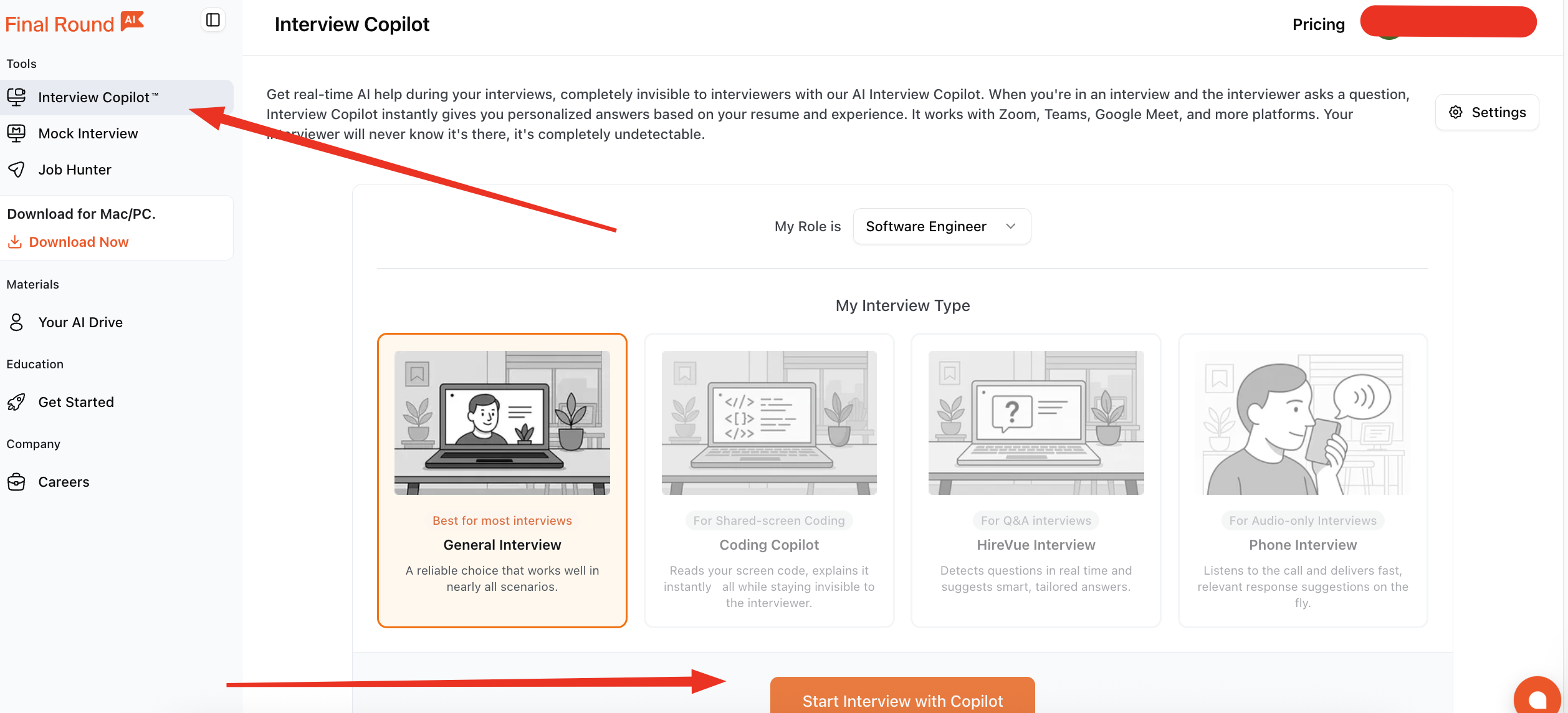Image resolution: width=1568 pixels, height=713 pixels.
Task: Click the Careers briefcase icon
Action: pyautogui.click(x=16, y=482)
